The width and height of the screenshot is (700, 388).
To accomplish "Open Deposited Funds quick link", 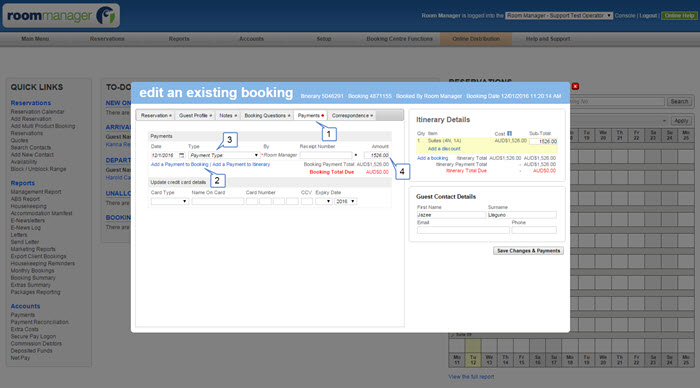I will (31, 350).
